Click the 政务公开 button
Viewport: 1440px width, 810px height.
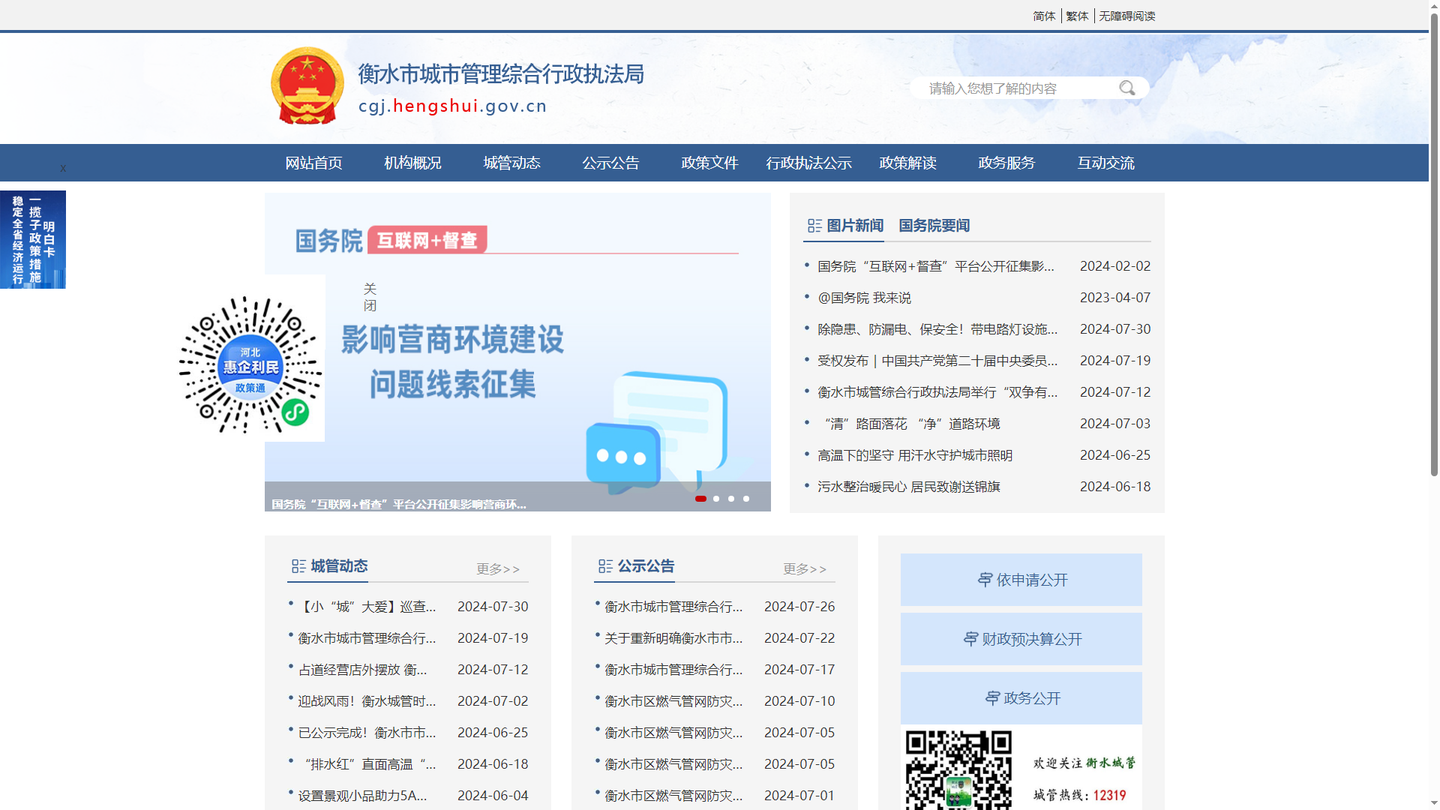[1021, 698]
